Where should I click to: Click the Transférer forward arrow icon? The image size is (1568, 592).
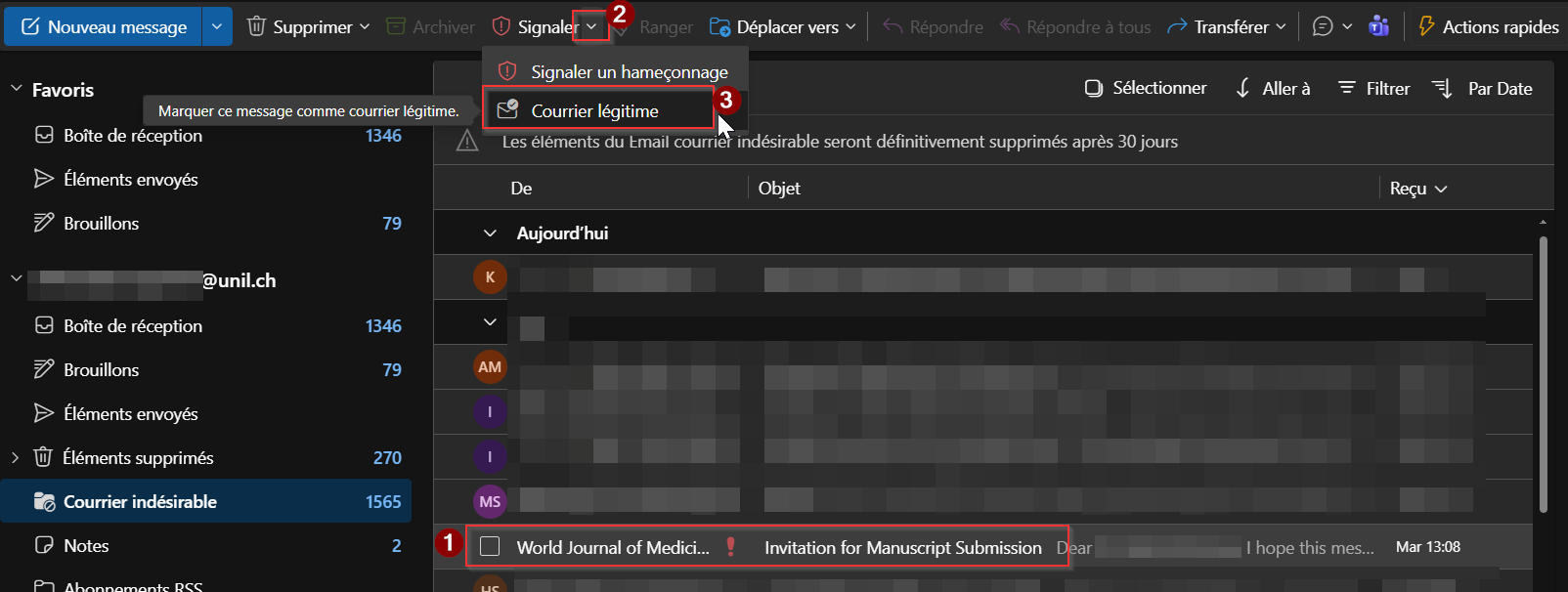(1177, 26)
